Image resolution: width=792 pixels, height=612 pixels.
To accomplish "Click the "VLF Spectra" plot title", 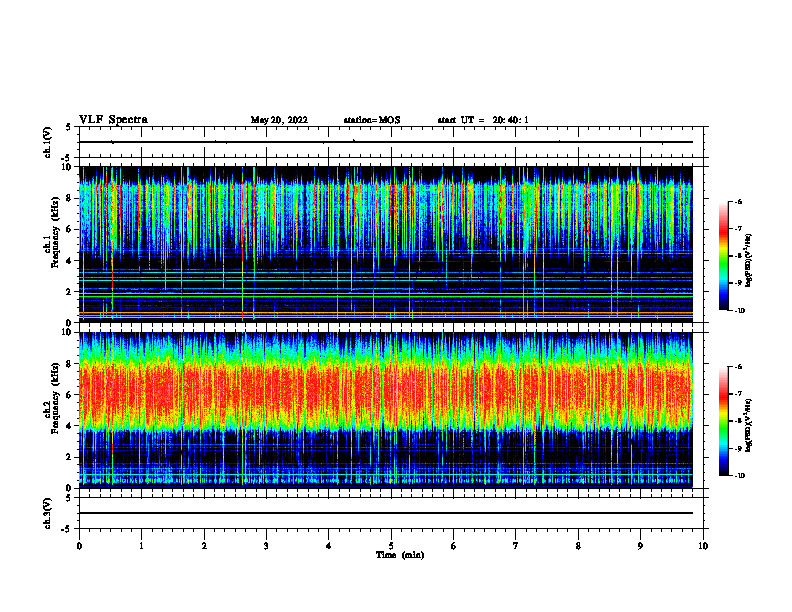I will 113,120.
